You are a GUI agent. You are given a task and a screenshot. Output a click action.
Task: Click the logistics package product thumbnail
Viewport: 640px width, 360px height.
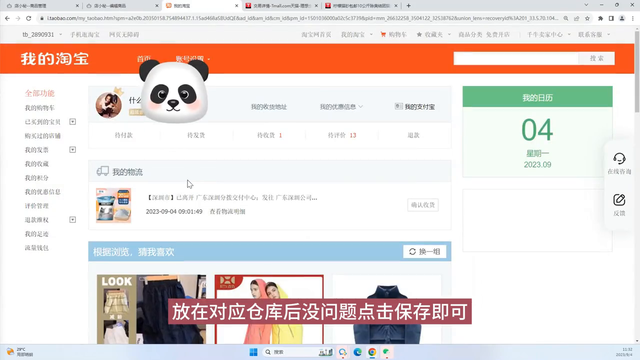tap(113, 205)
